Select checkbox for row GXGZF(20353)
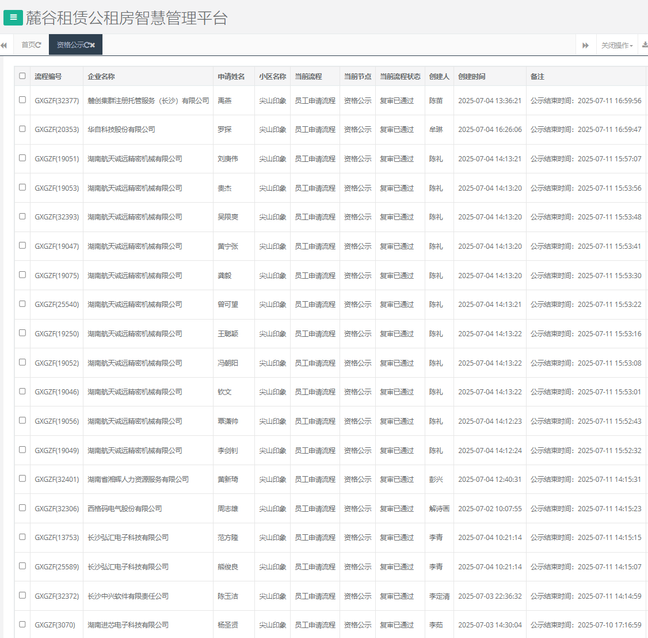 tap(22, 129)
